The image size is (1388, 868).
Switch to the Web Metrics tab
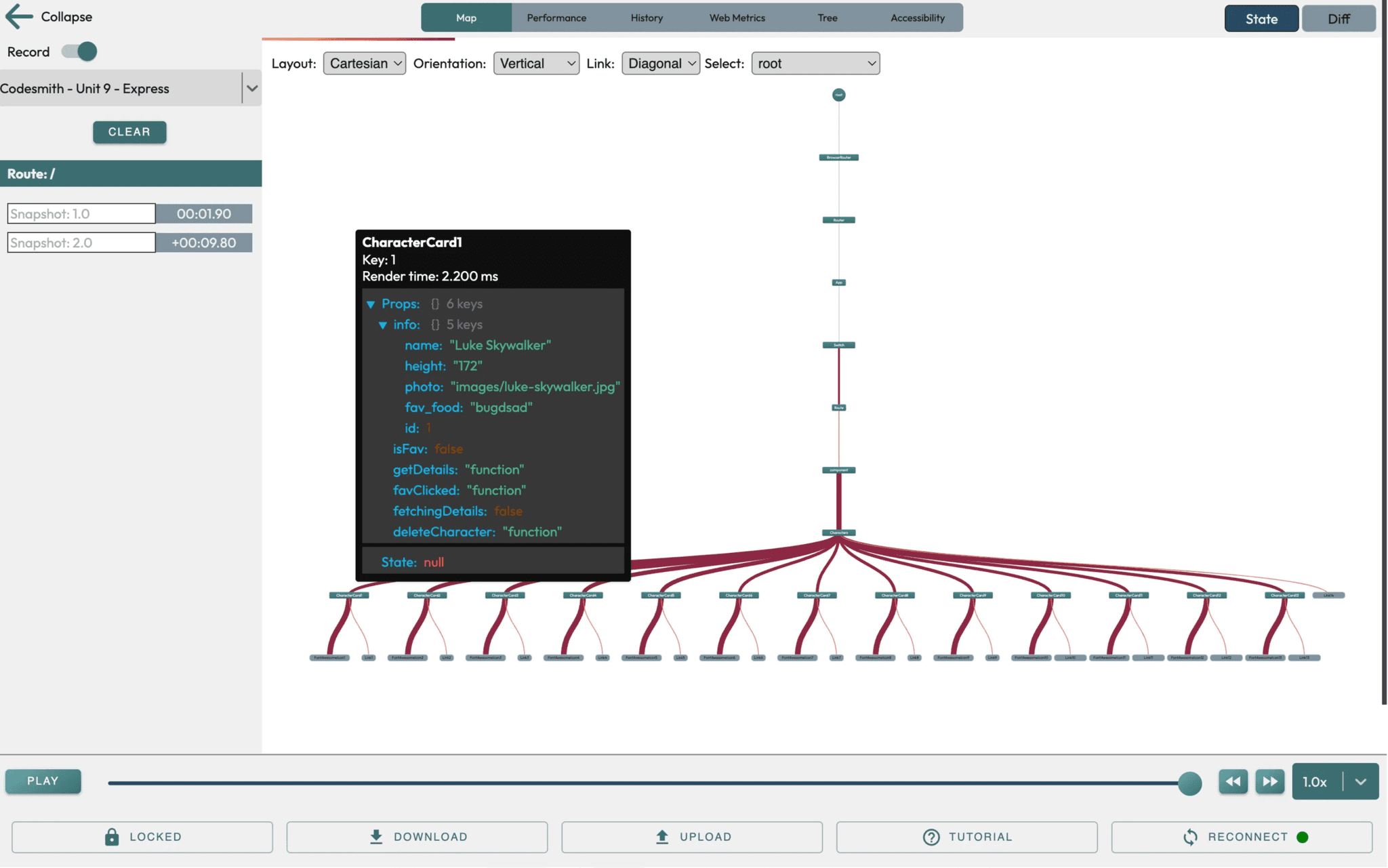point(737,18)
